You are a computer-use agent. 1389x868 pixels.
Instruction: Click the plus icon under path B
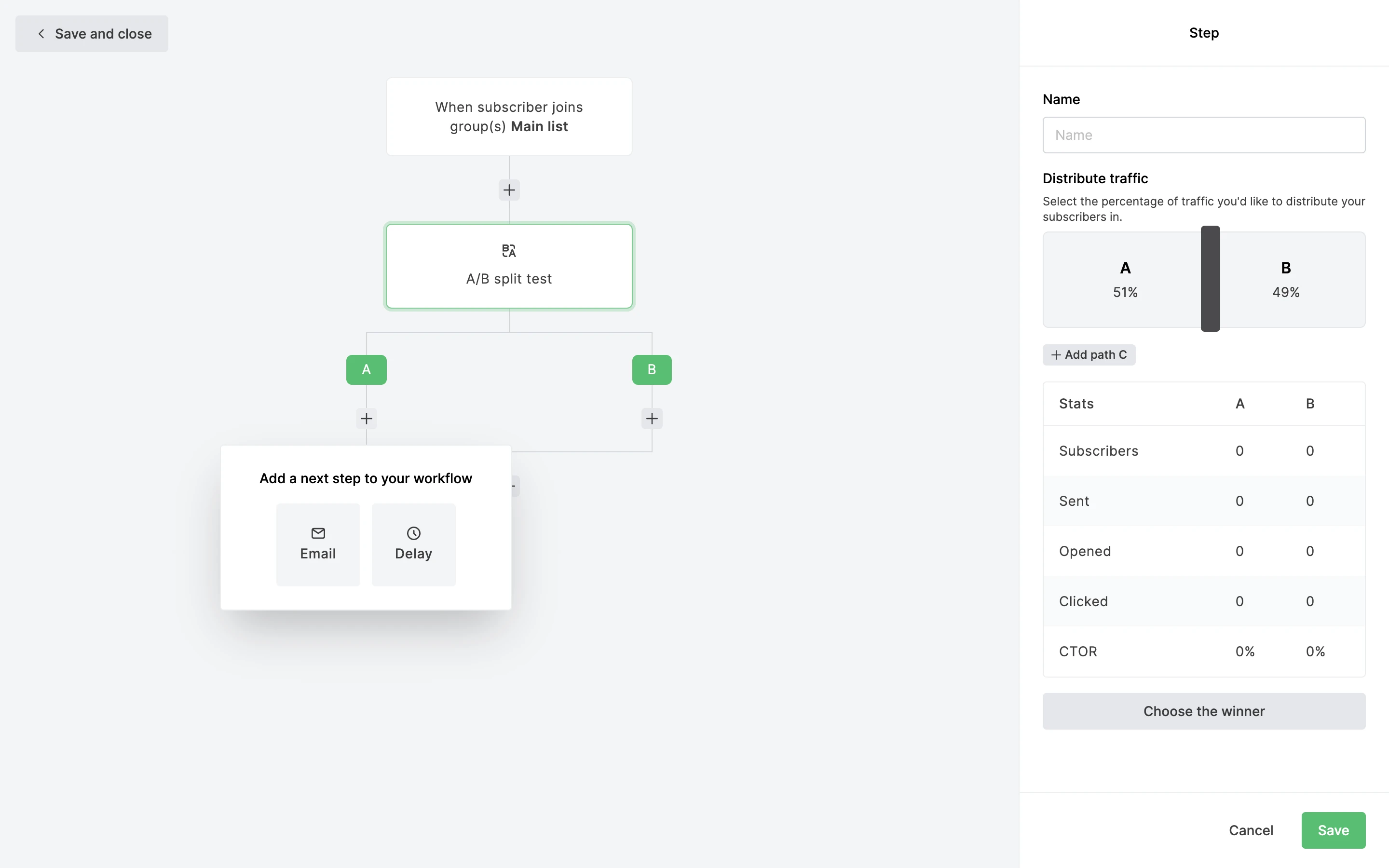coord(652,419)
